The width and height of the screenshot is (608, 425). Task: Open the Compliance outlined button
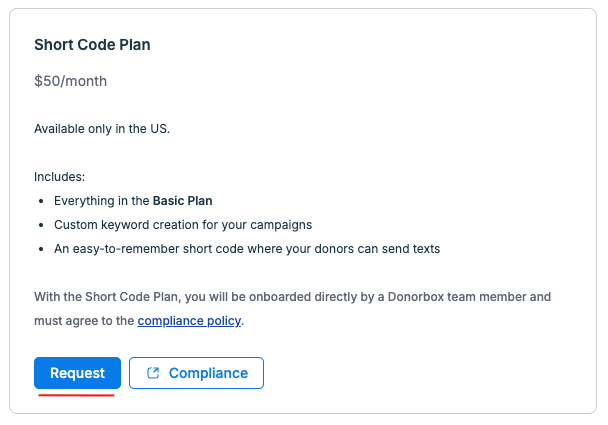point(197,373)
